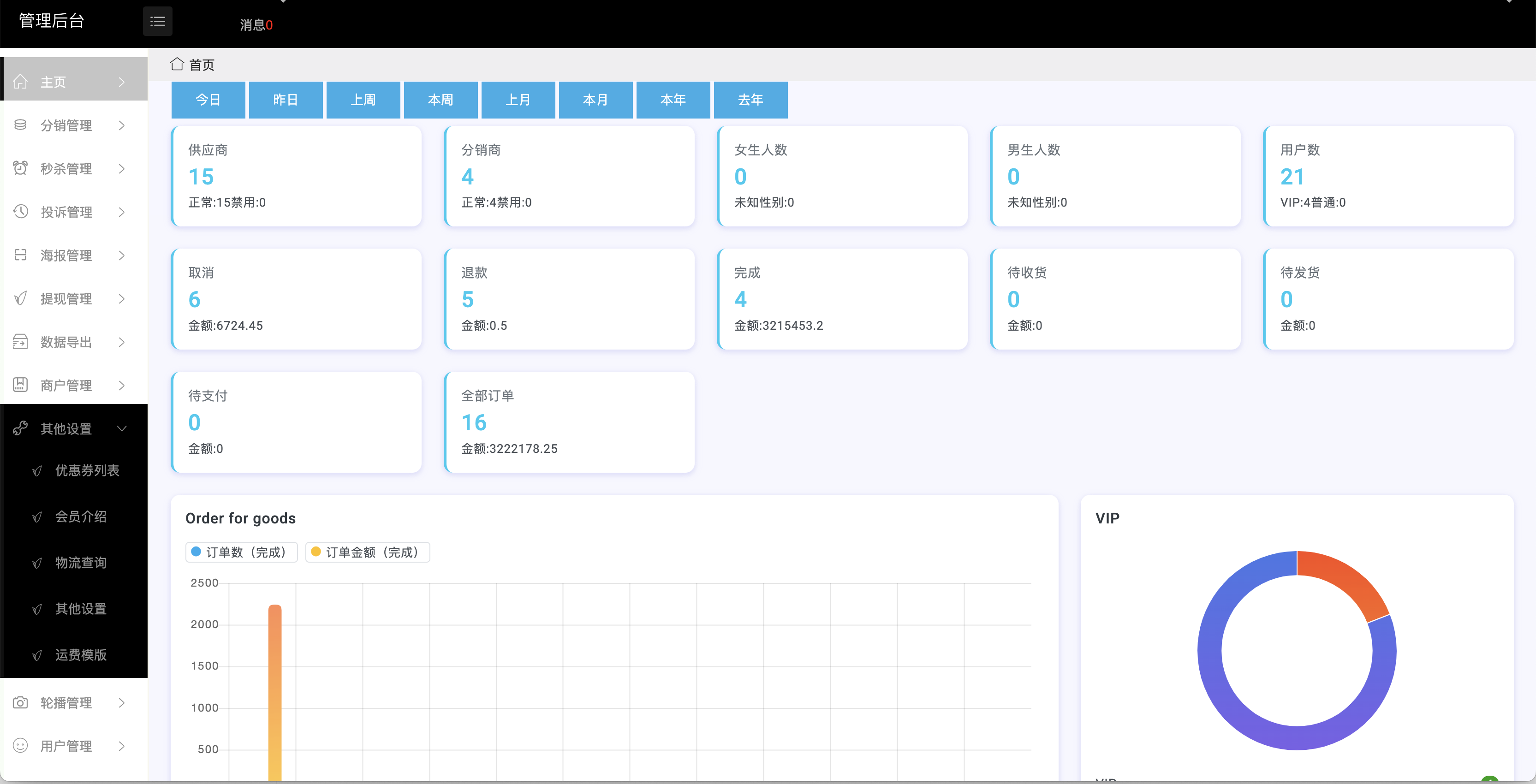Select the 昨日 time filter tab
Screen dimensions: 1536x784
[285, 100]
